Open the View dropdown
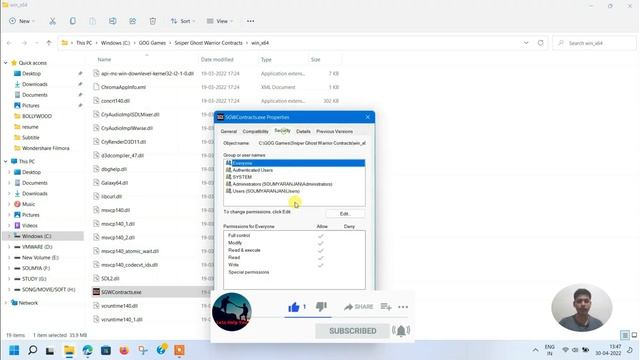 point(221,21)
